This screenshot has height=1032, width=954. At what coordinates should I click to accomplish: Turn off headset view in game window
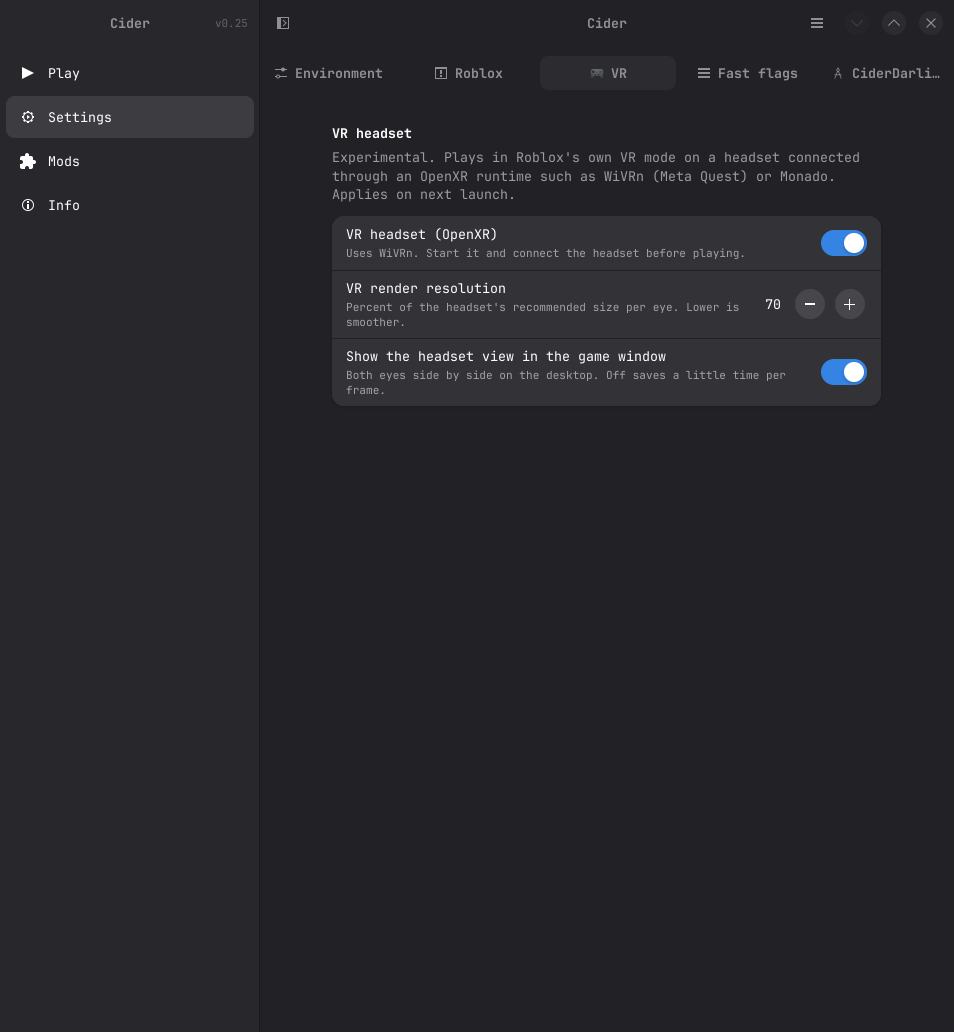pos(843,373)
